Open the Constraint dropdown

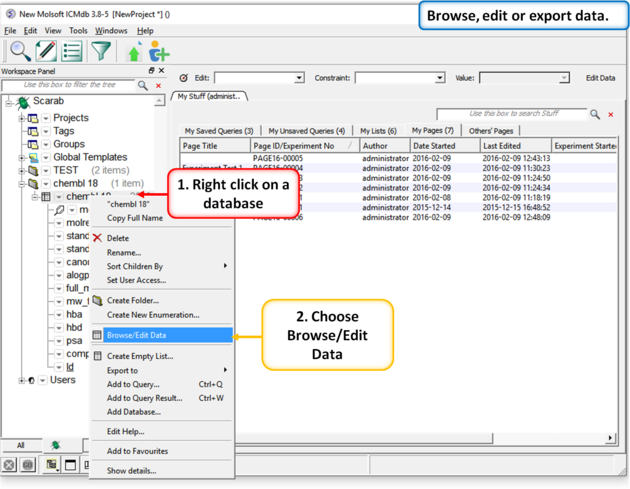(x=439, y=78)
